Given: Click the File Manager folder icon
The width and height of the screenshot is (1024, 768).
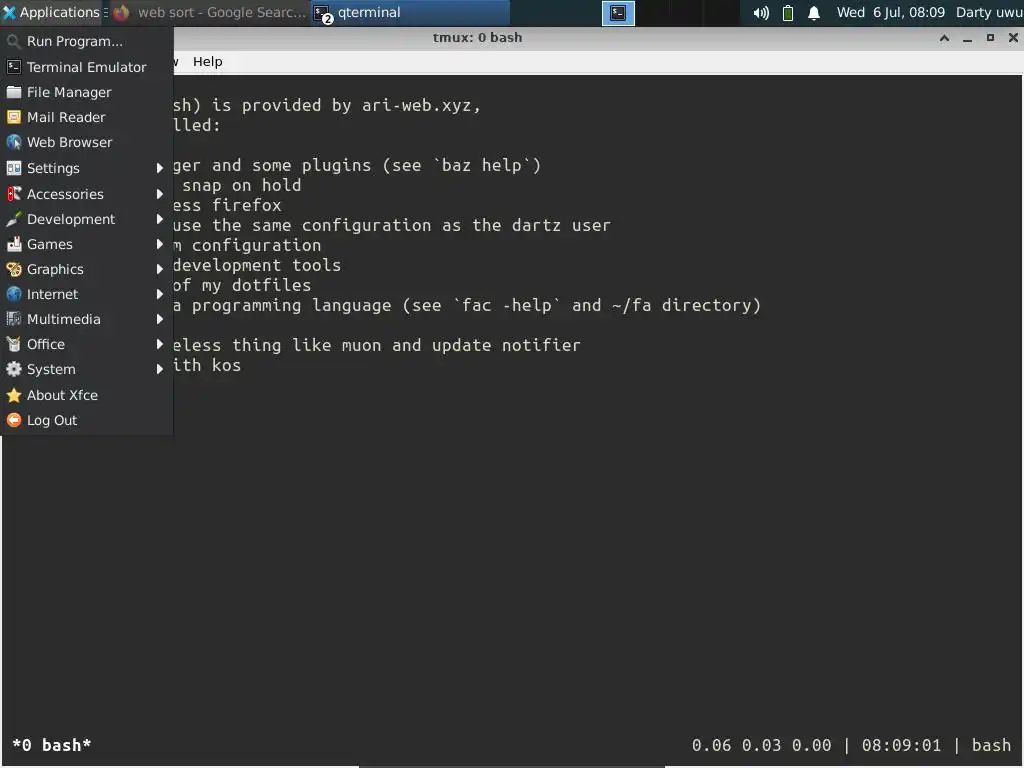Looking at the screenshot, I should (13, 92).
